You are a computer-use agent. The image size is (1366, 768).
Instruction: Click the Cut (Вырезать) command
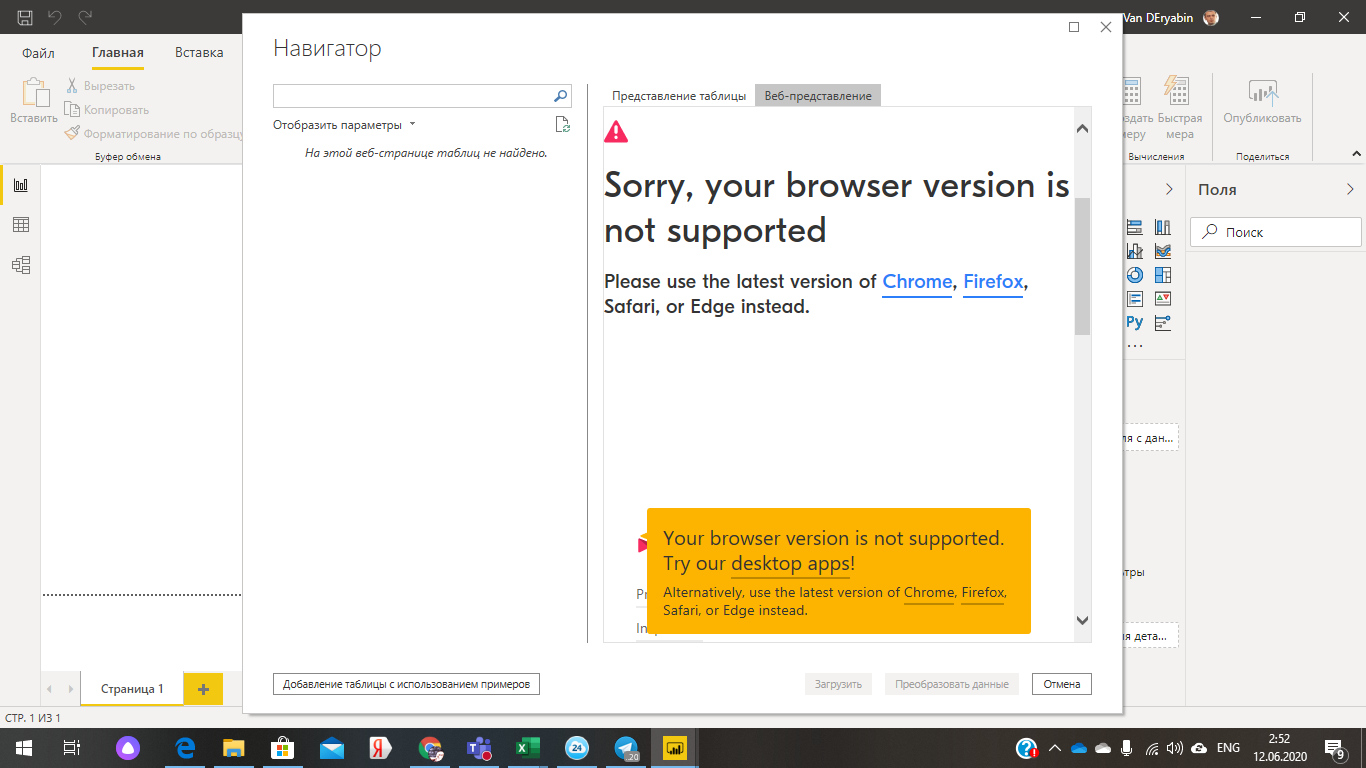tap(101, 86)
